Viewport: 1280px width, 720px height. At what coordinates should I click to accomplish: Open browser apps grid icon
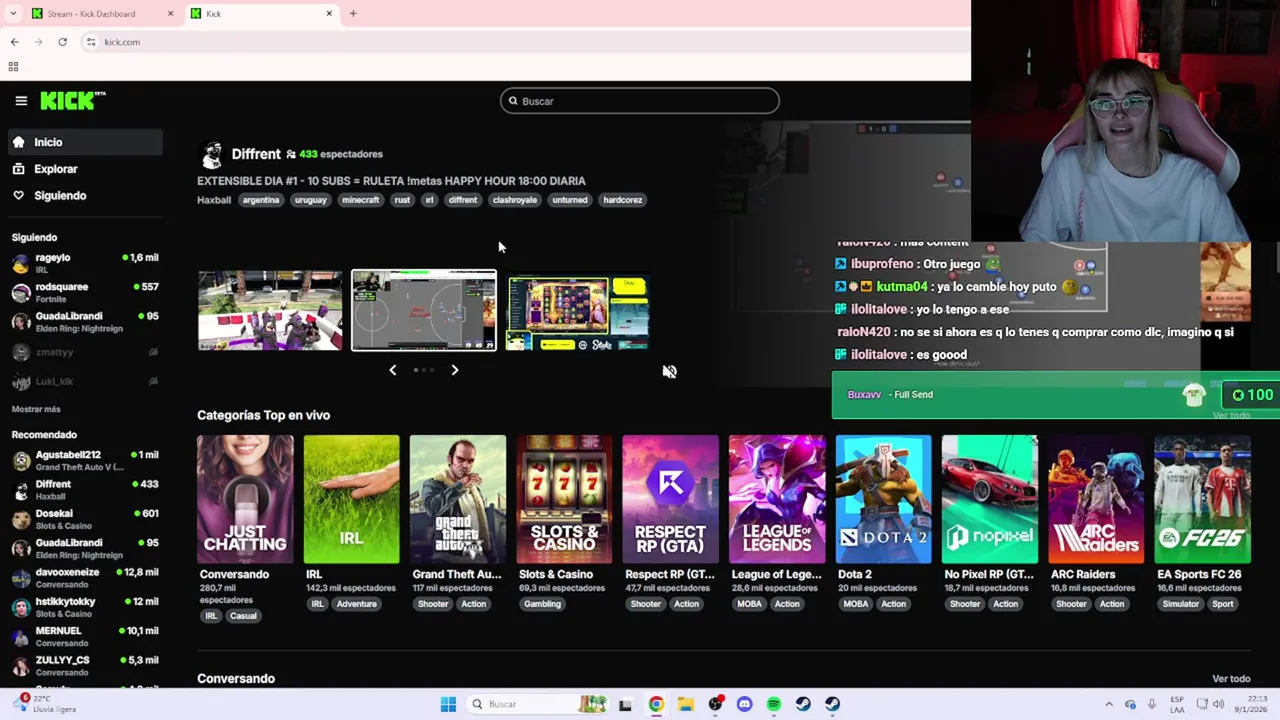coord(13,67)
